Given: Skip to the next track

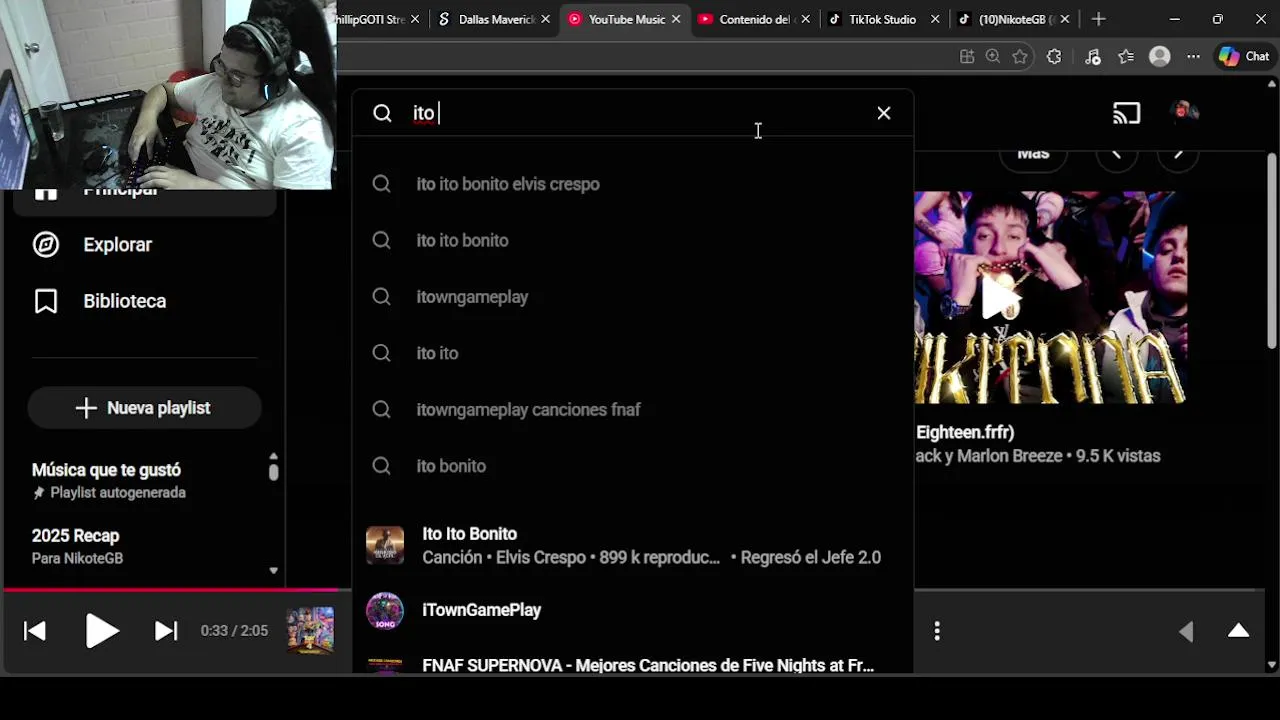Looking at the screenshot, I should click(166, 631).
